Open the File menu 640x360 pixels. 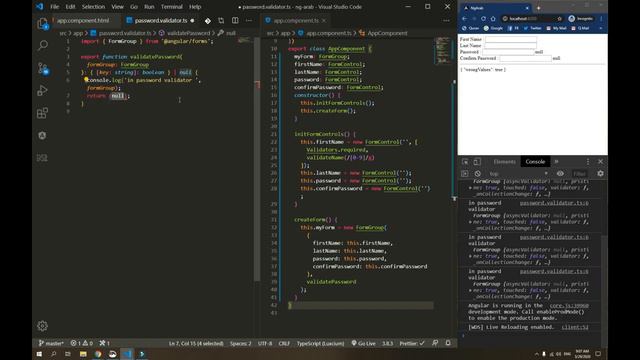click(x=54, y=7)
